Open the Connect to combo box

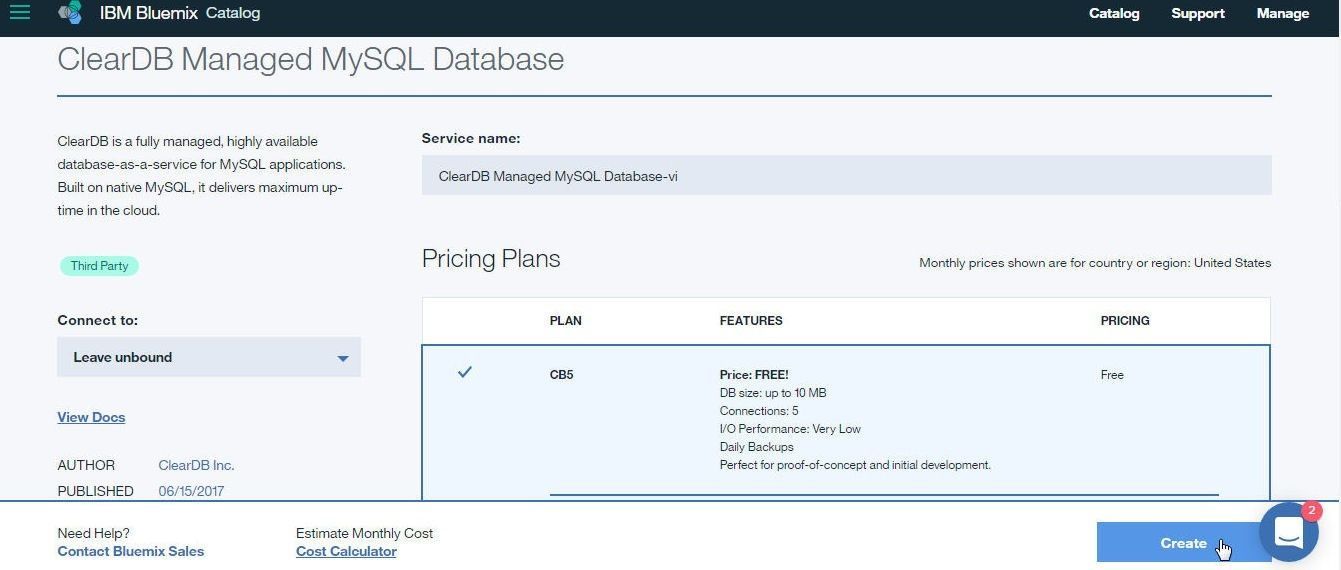[209, 357]
